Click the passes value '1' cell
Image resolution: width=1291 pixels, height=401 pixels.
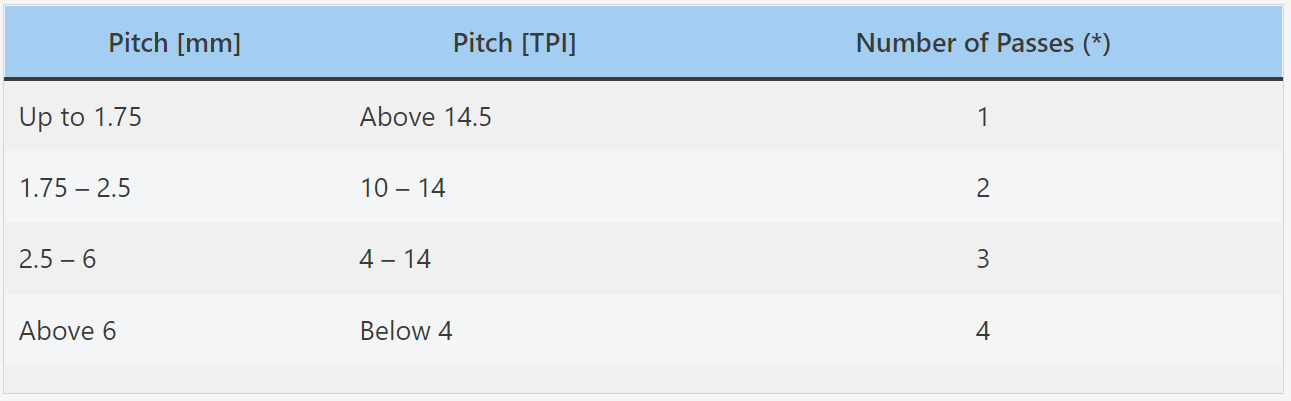(x=983, y=117)
